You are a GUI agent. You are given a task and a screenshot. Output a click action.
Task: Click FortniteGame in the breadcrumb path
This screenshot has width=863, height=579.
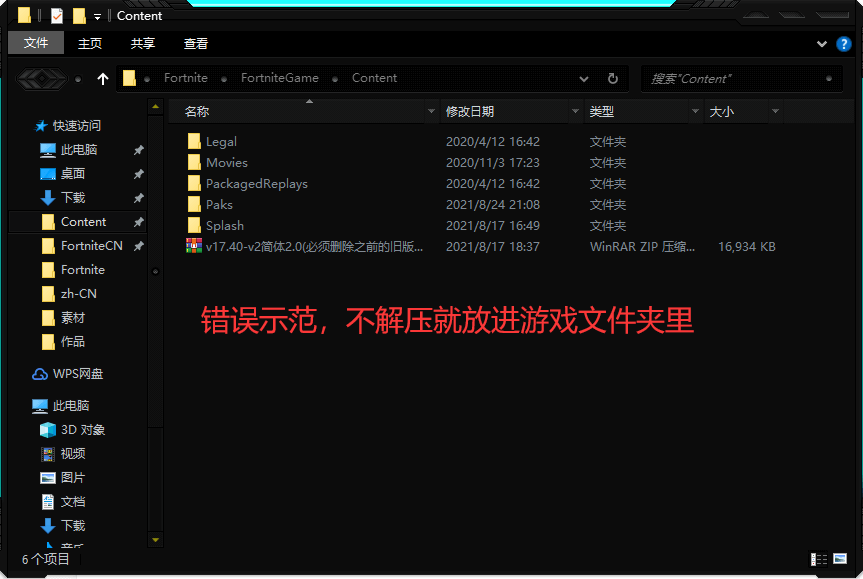280,78
